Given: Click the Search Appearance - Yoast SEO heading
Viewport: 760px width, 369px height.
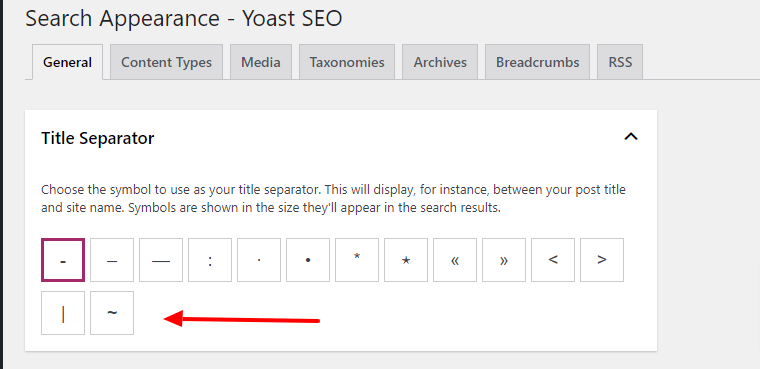Looking at the screenshot, I should [184, 19].
